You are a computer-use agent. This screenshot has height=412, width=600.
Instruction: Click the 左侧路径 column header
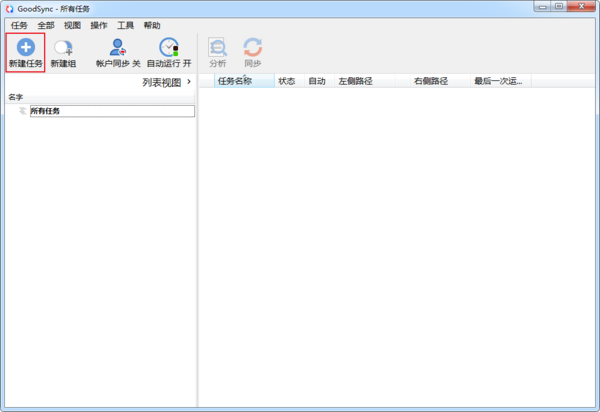355,81
